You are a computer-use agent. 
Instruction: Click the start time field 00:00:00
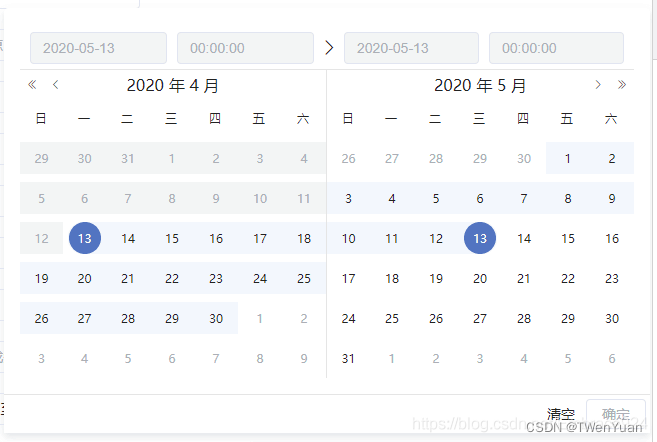pyautogui.click(x=246, y=48)
